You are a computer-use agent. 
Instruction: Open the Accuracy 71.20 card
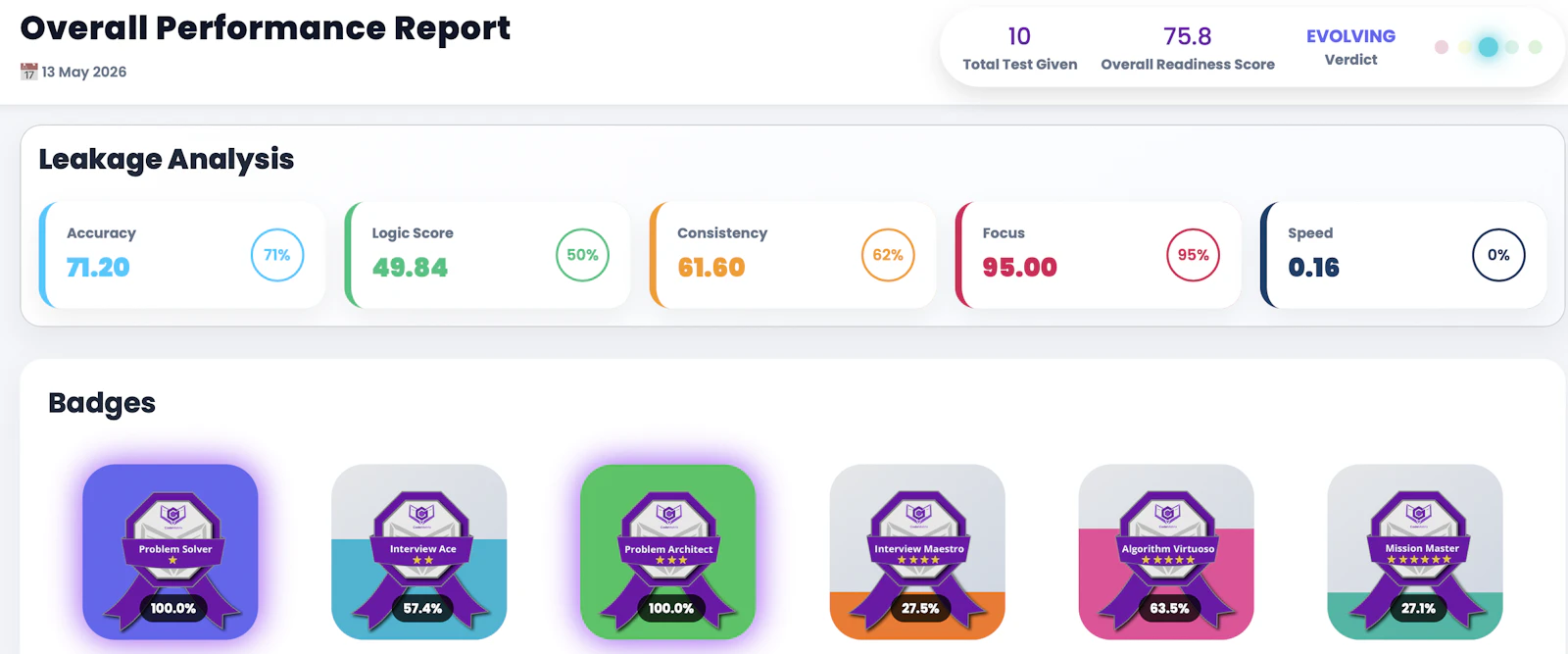(x=182, y=255)
